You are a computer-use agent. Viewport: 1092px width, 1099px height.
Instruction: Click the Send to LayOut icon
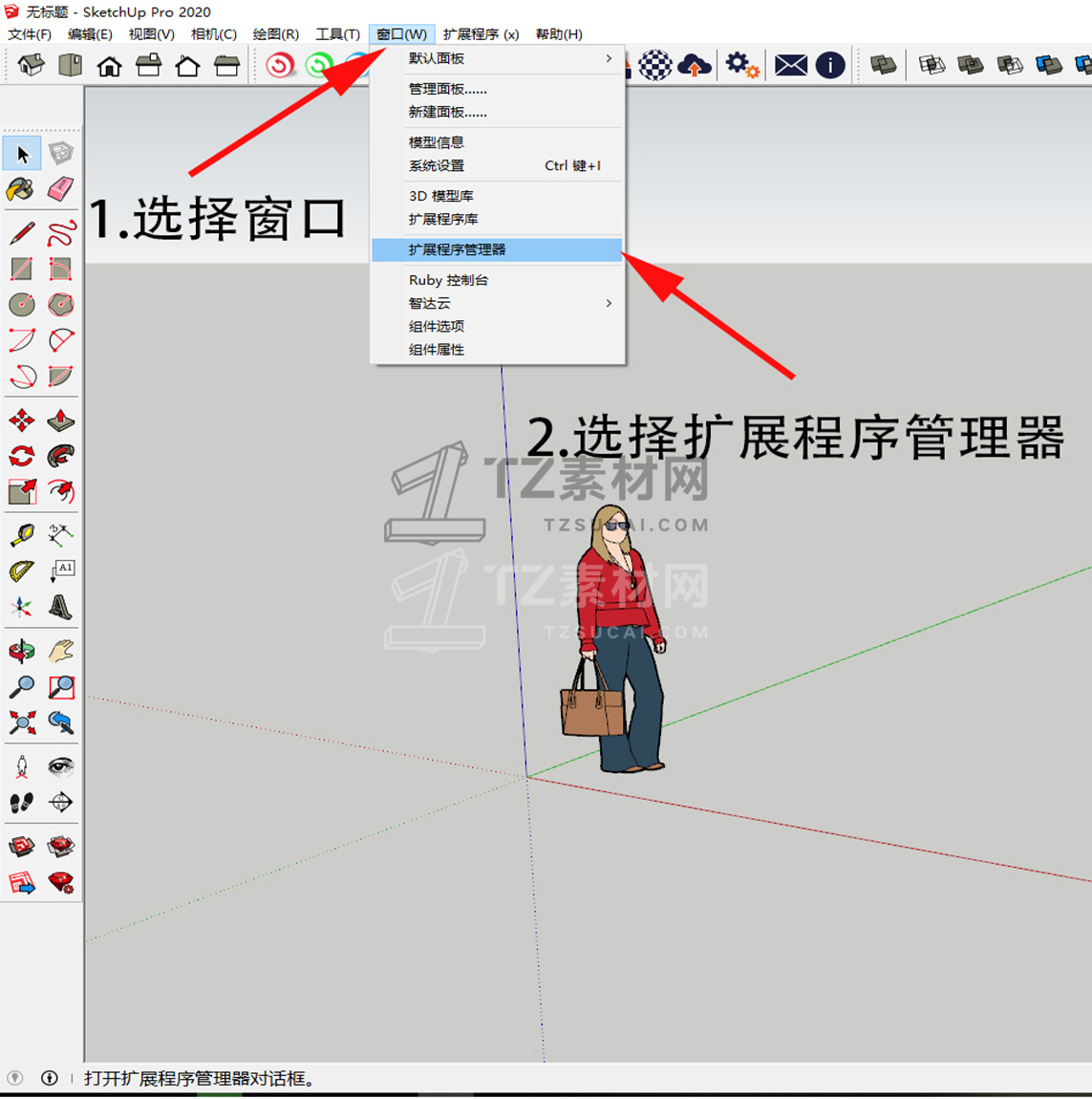[22, 883]
